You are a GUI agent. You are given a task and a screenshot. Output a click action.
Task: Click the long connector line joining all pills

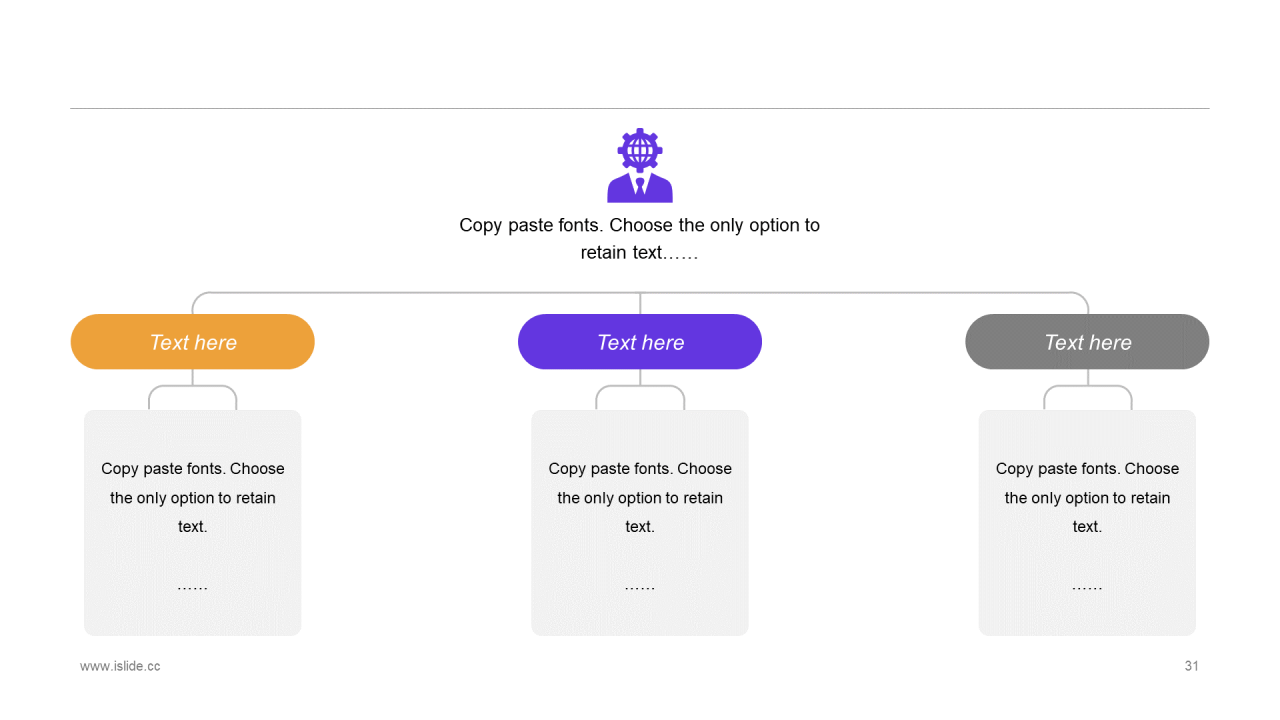[640, 293]
